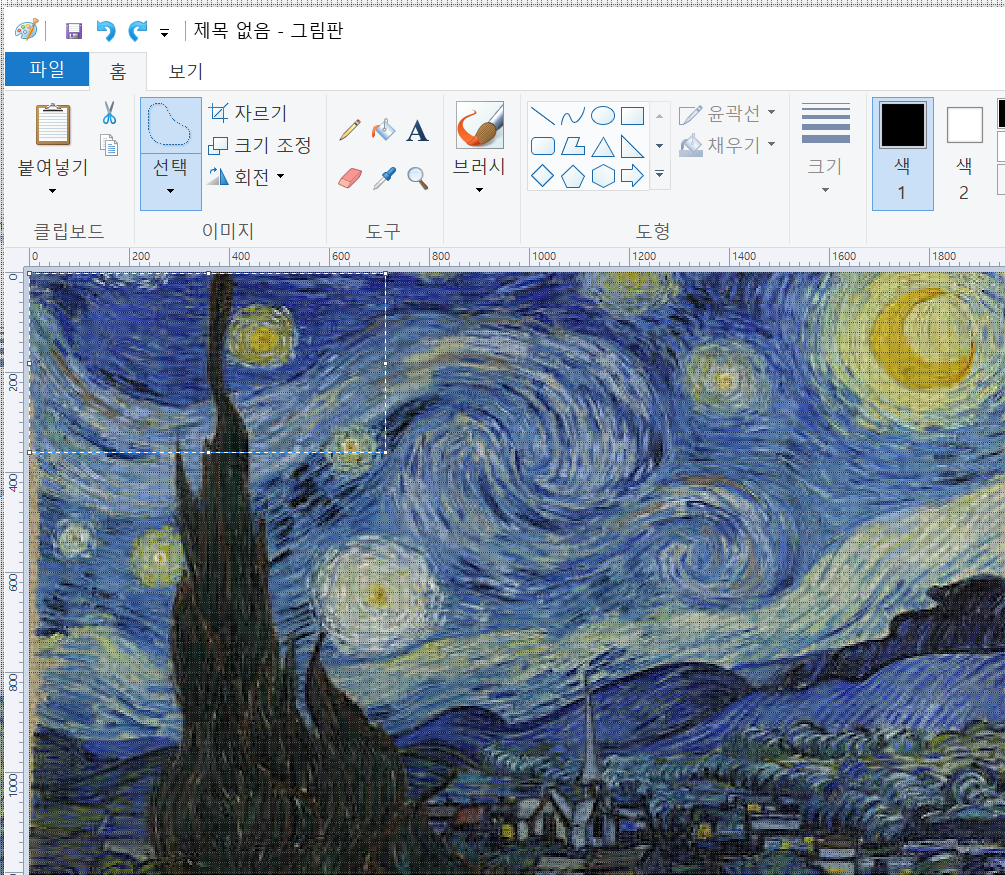Select the right arrow shape
The image size is (1005, 875).
pos(633,176)
